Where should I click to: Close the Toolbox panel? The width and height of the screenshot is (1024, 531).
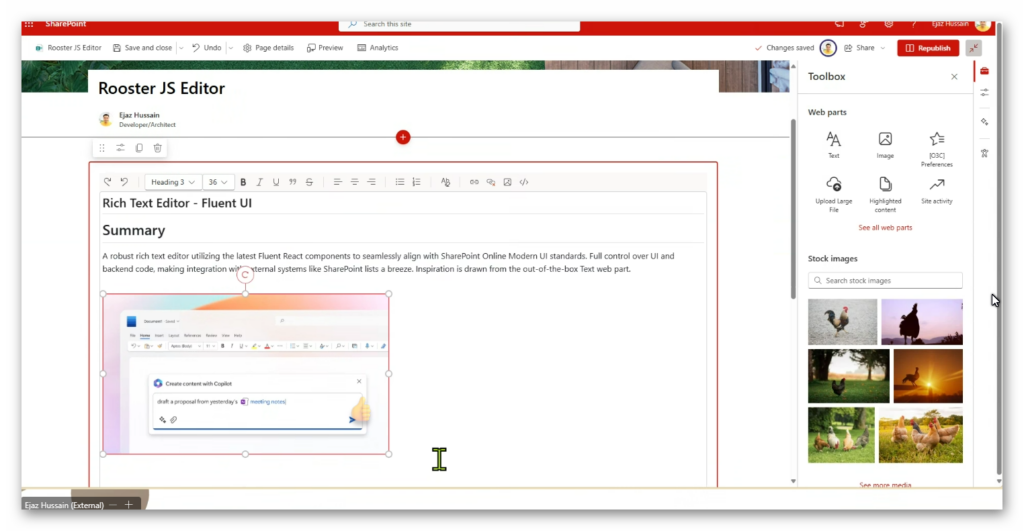[954, 77]
